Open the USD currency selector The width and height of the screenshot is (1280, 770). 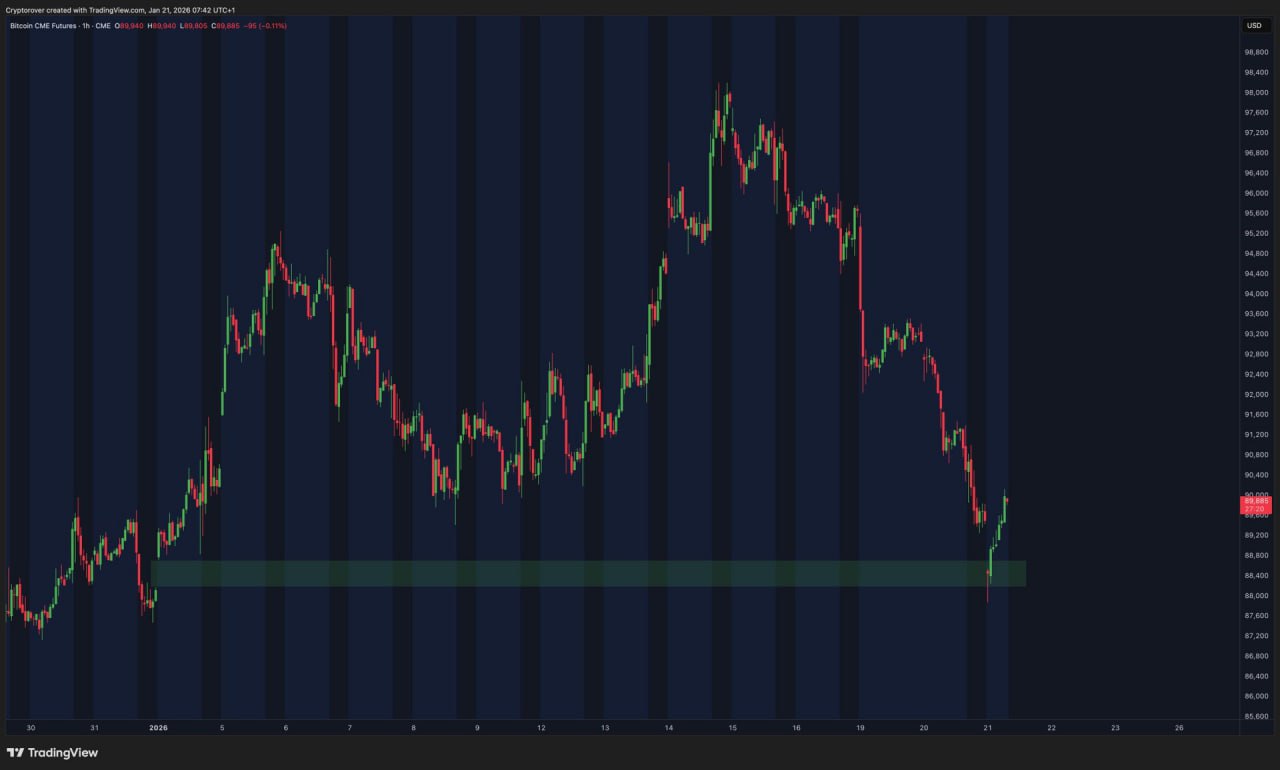tap(1254, 26)
